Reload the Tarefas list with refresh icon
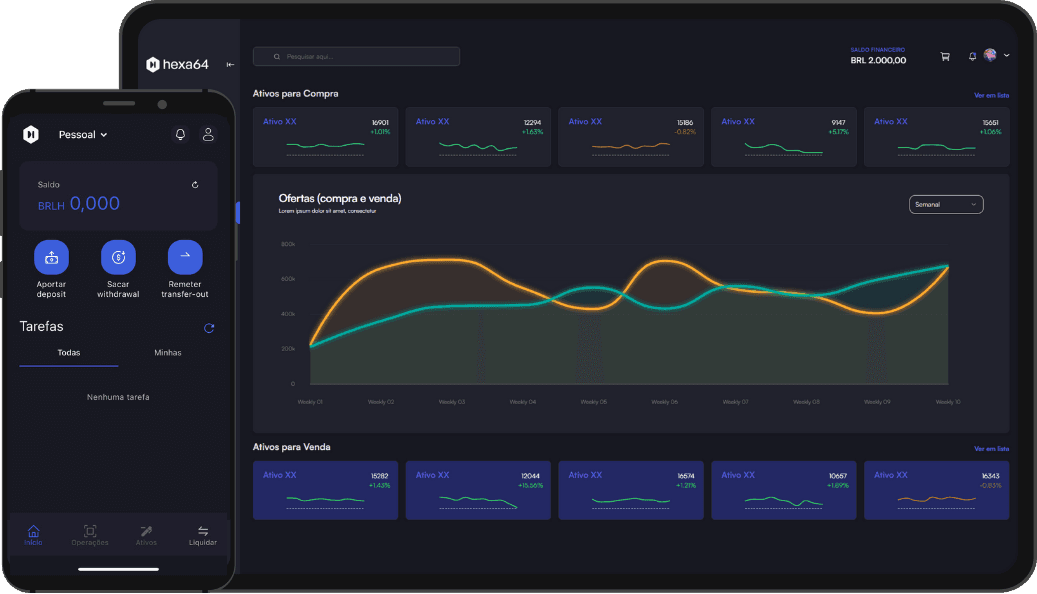Viewport: 1037px width, 594px height. click(x=209, y=328)
